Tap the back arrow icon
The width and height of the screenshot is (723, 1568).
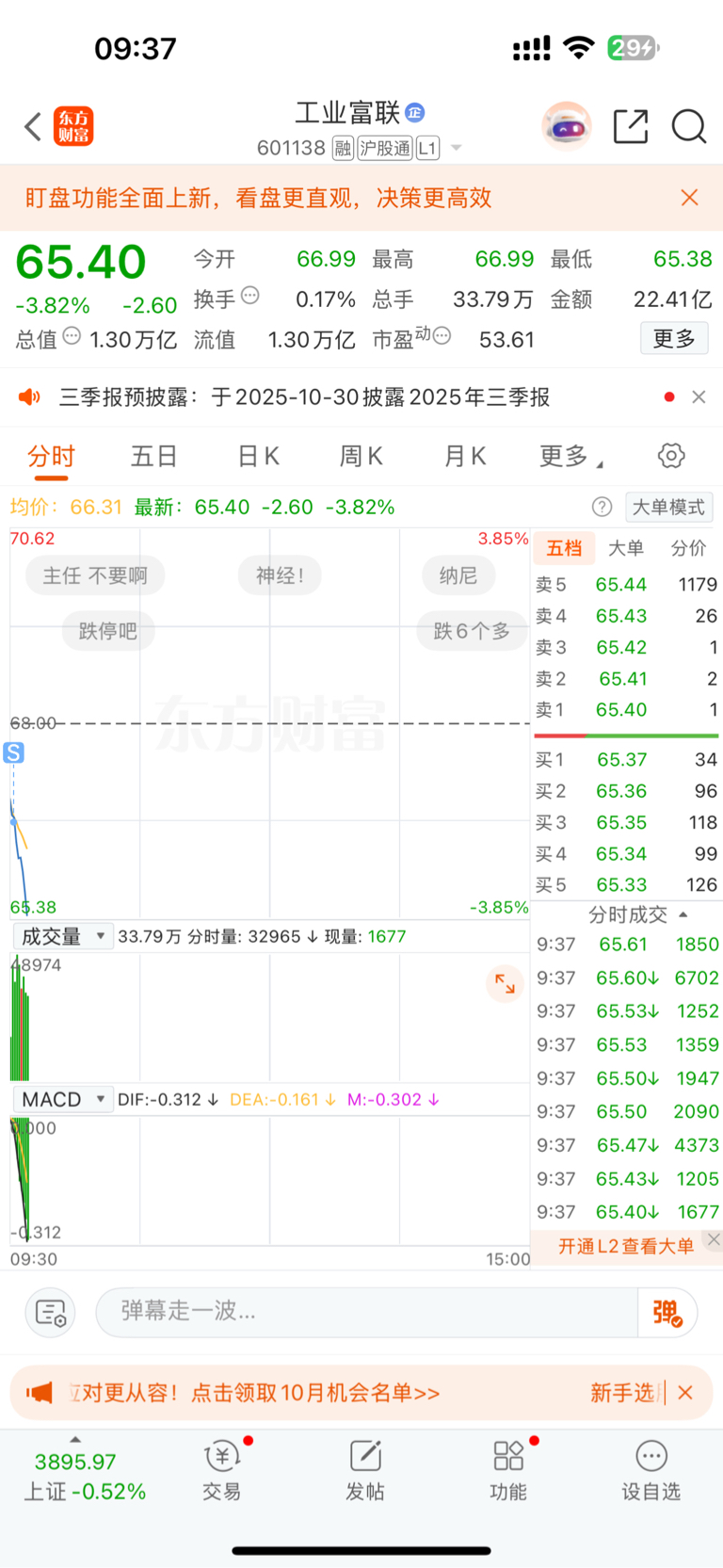(x=33, y=126)
